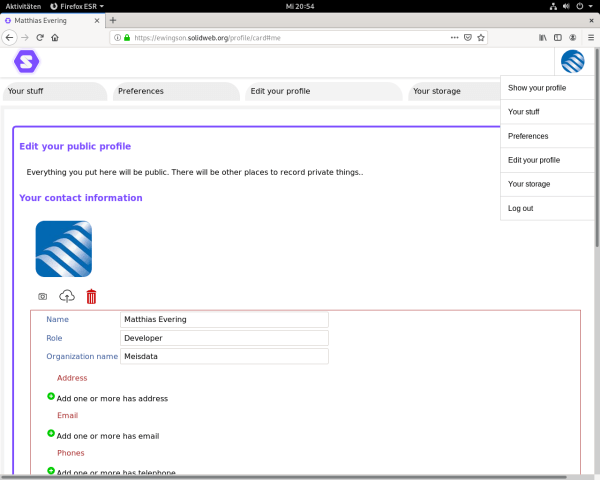The width and height of the screenshot is (600, 480).
Task: Open Firefox ESR application menu dropdown
Action: coord(77,6)
